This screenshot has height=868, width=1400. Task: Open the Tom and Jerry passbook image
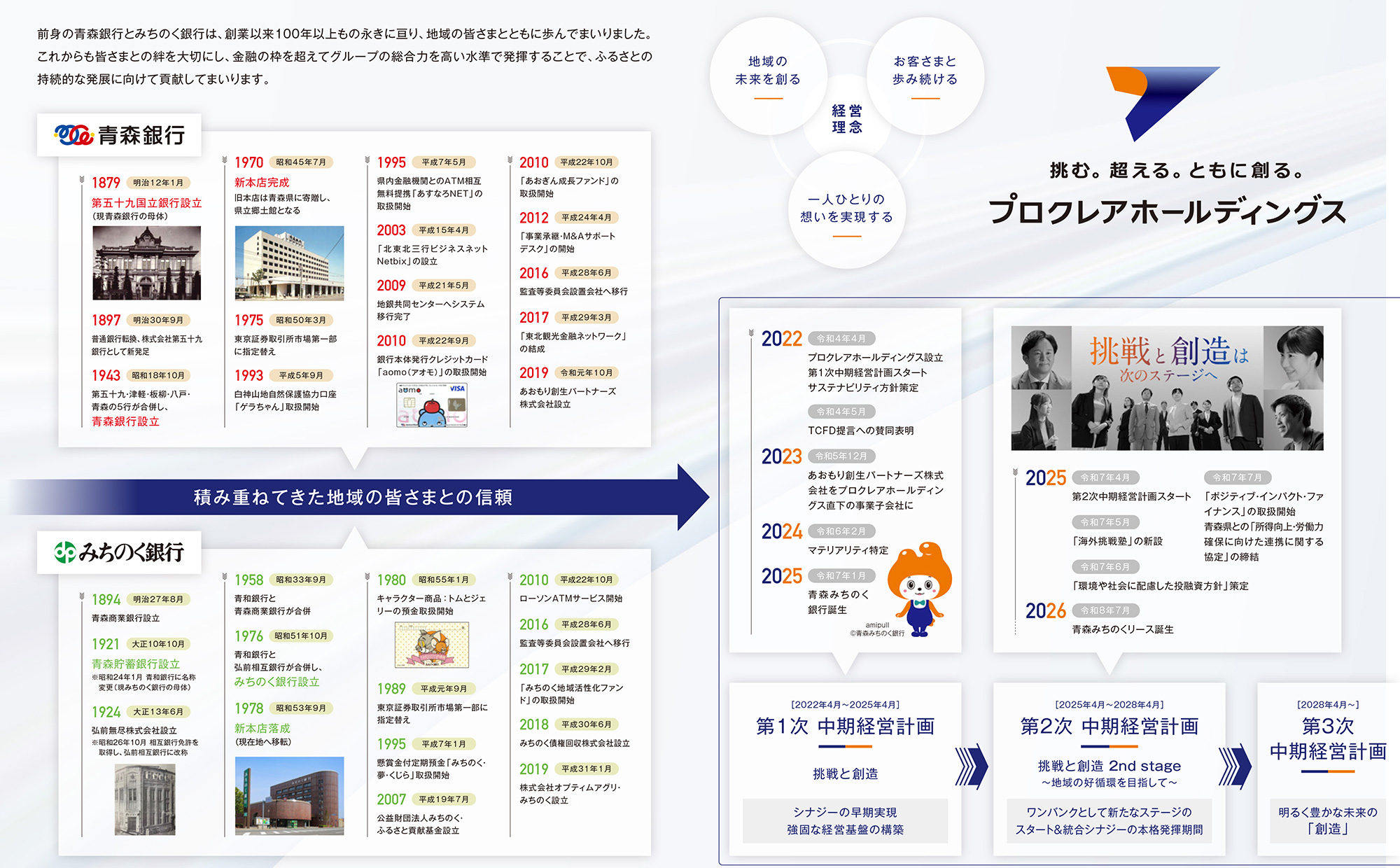tap(432, 645)
